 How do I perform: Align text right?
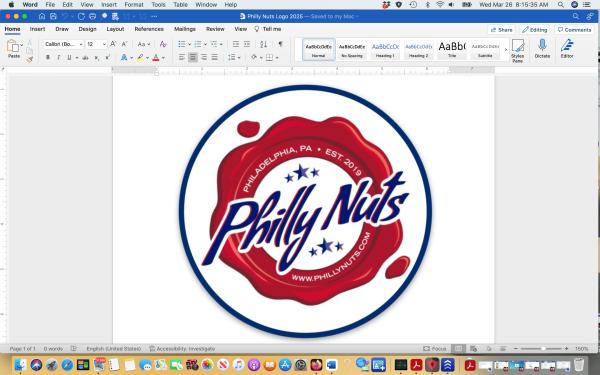tap(204, 58)
